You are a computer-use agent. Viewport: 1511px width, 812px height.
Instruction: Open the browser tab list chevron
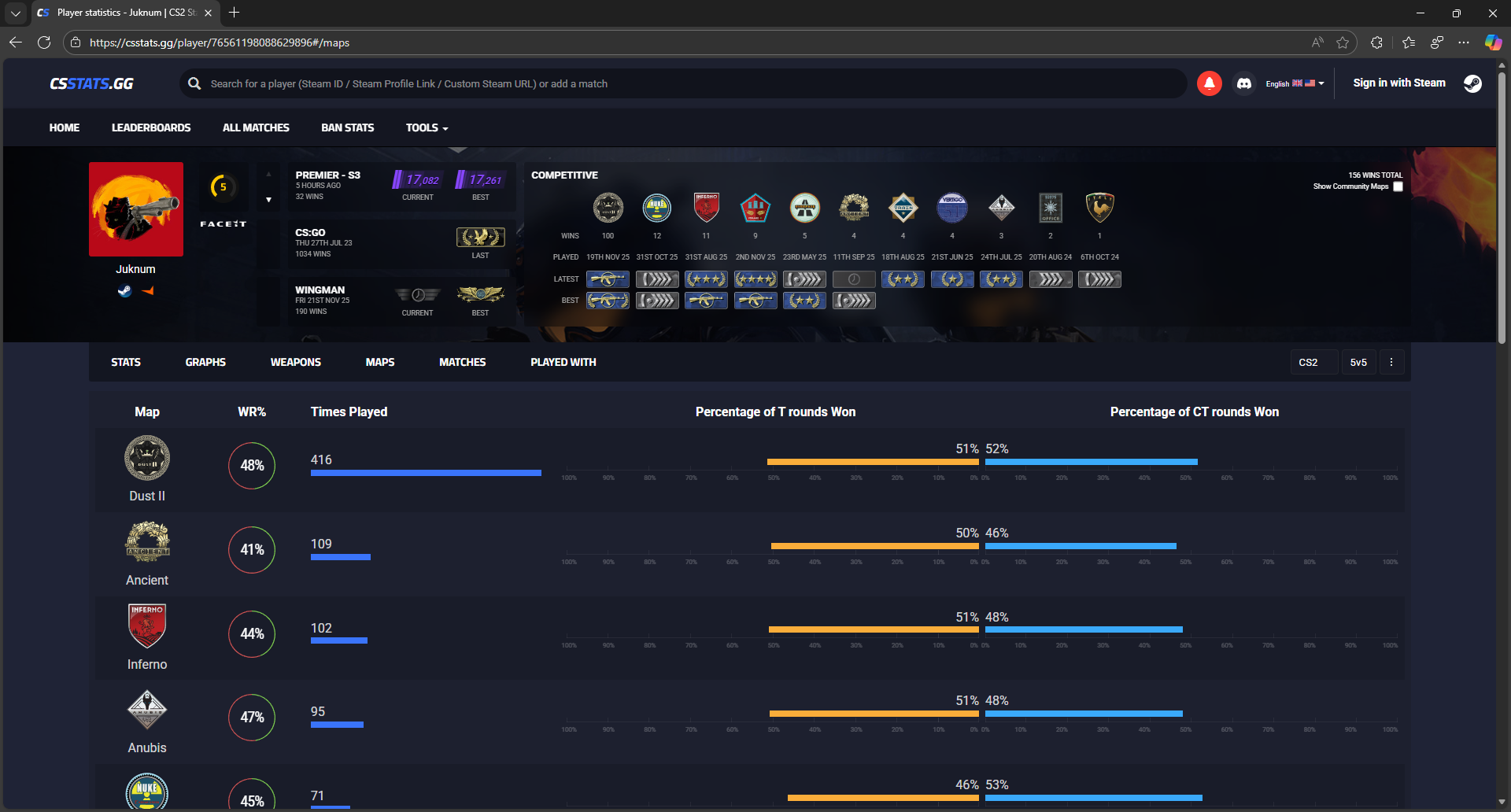16,13
